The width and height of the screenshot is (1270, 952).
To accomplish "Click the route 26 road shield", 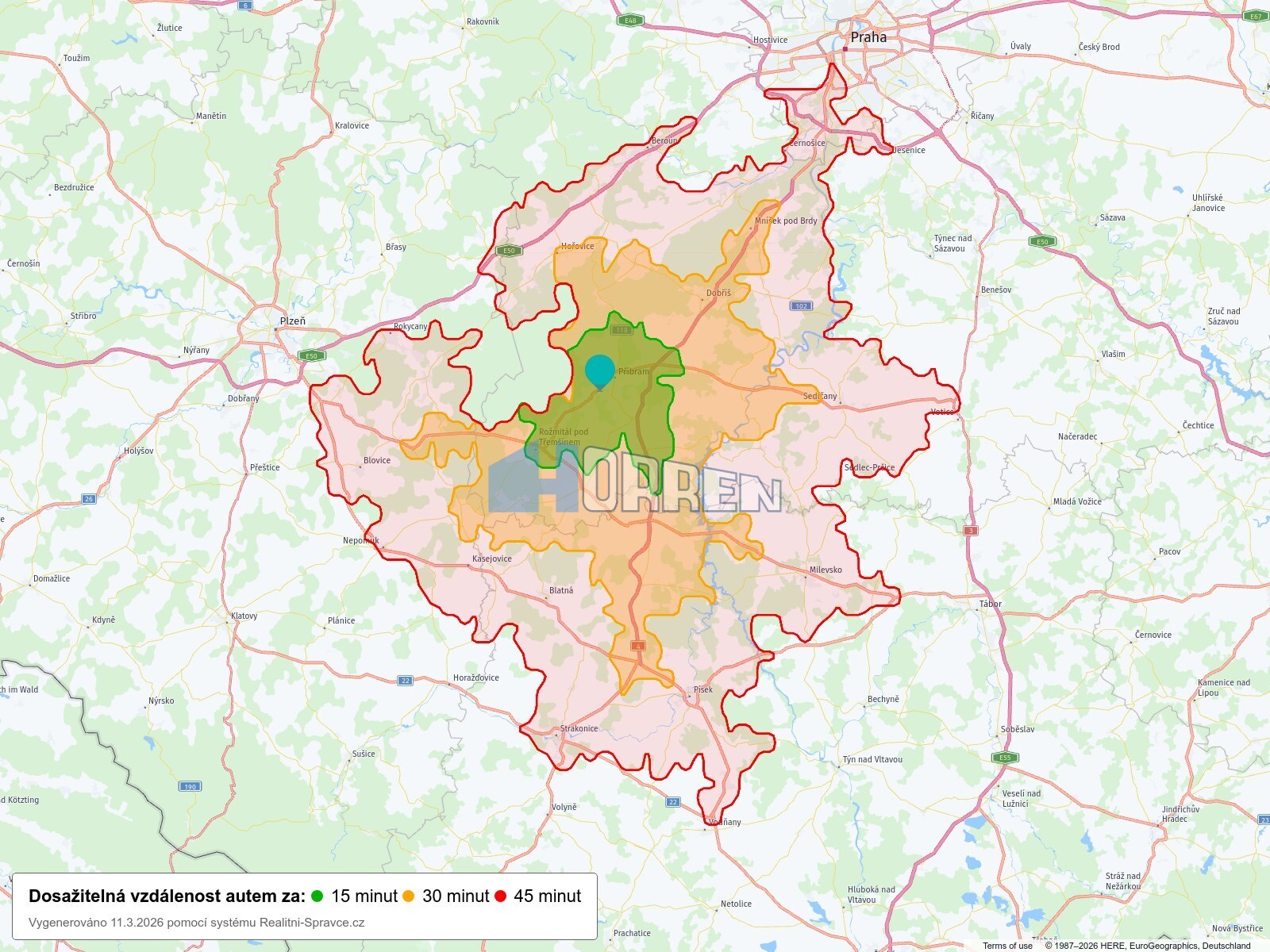I will [89, 499].
